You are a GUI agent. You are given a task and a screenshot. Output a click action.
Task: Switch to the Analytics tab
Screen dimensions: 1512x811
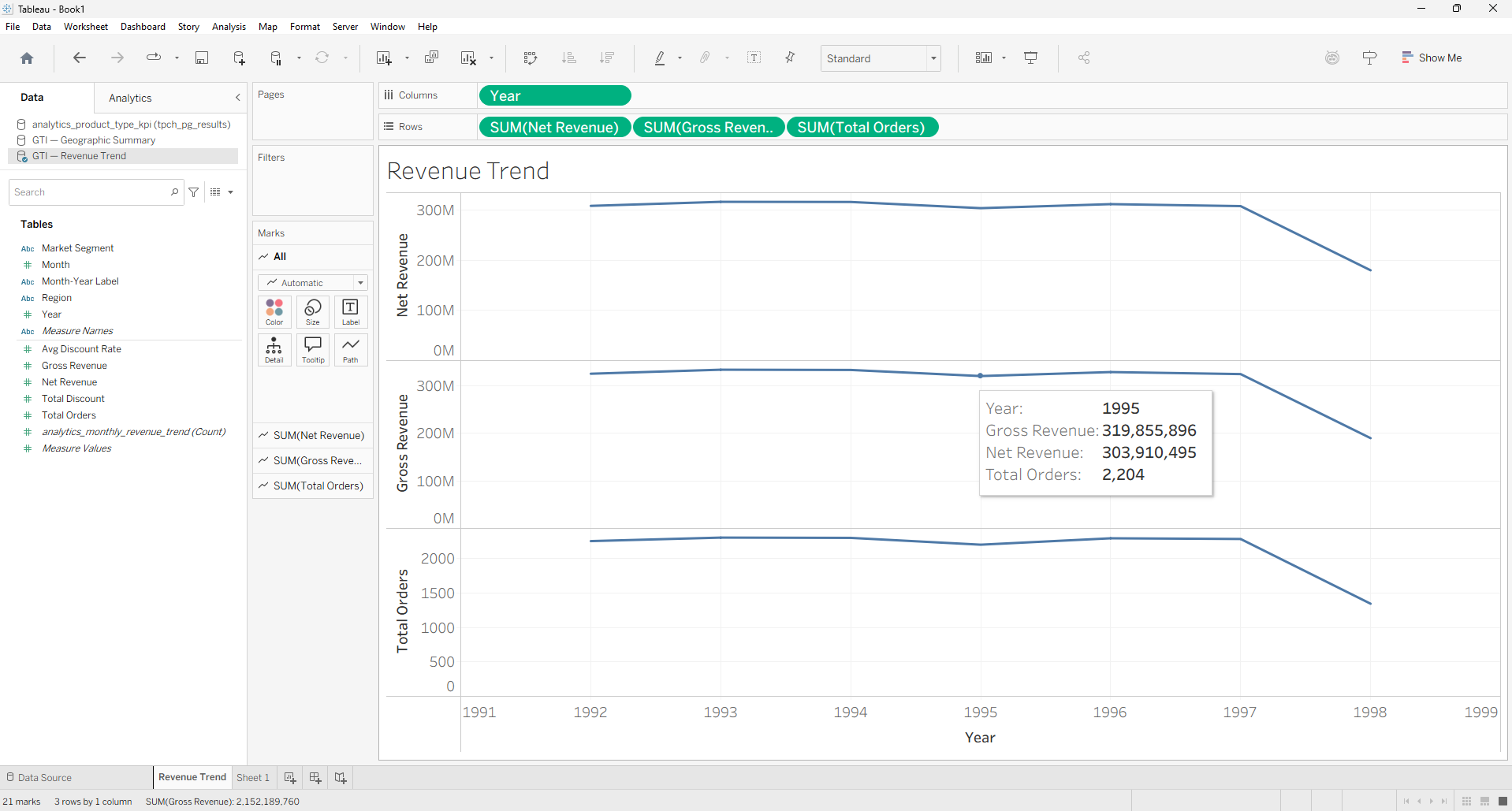[130, 98]
